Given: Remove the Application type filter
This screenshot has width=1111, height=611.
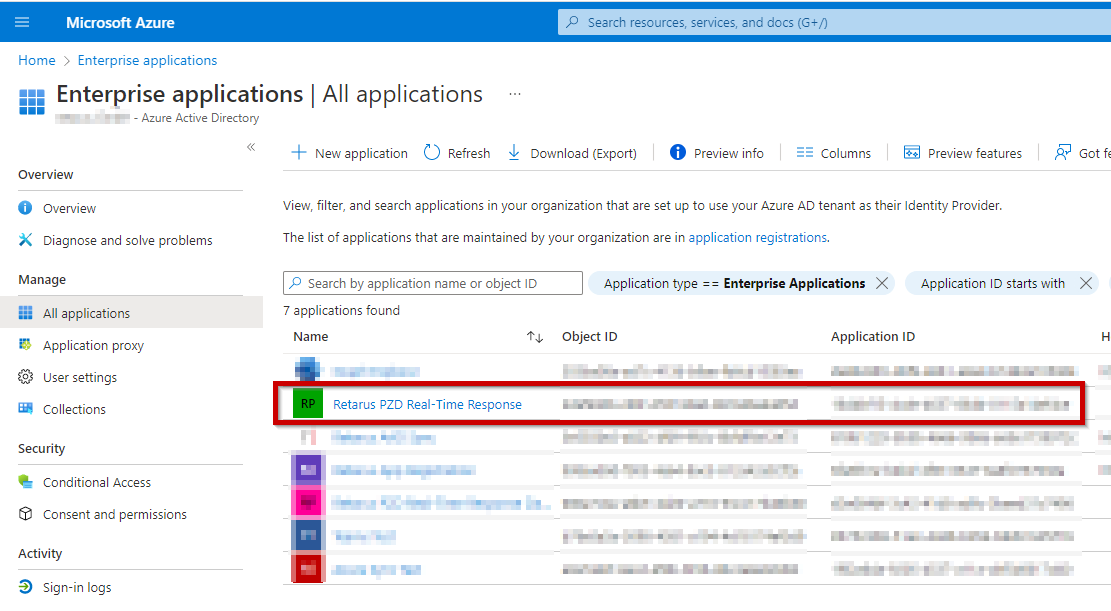Looking at the screenshot, I should [882, 283].
